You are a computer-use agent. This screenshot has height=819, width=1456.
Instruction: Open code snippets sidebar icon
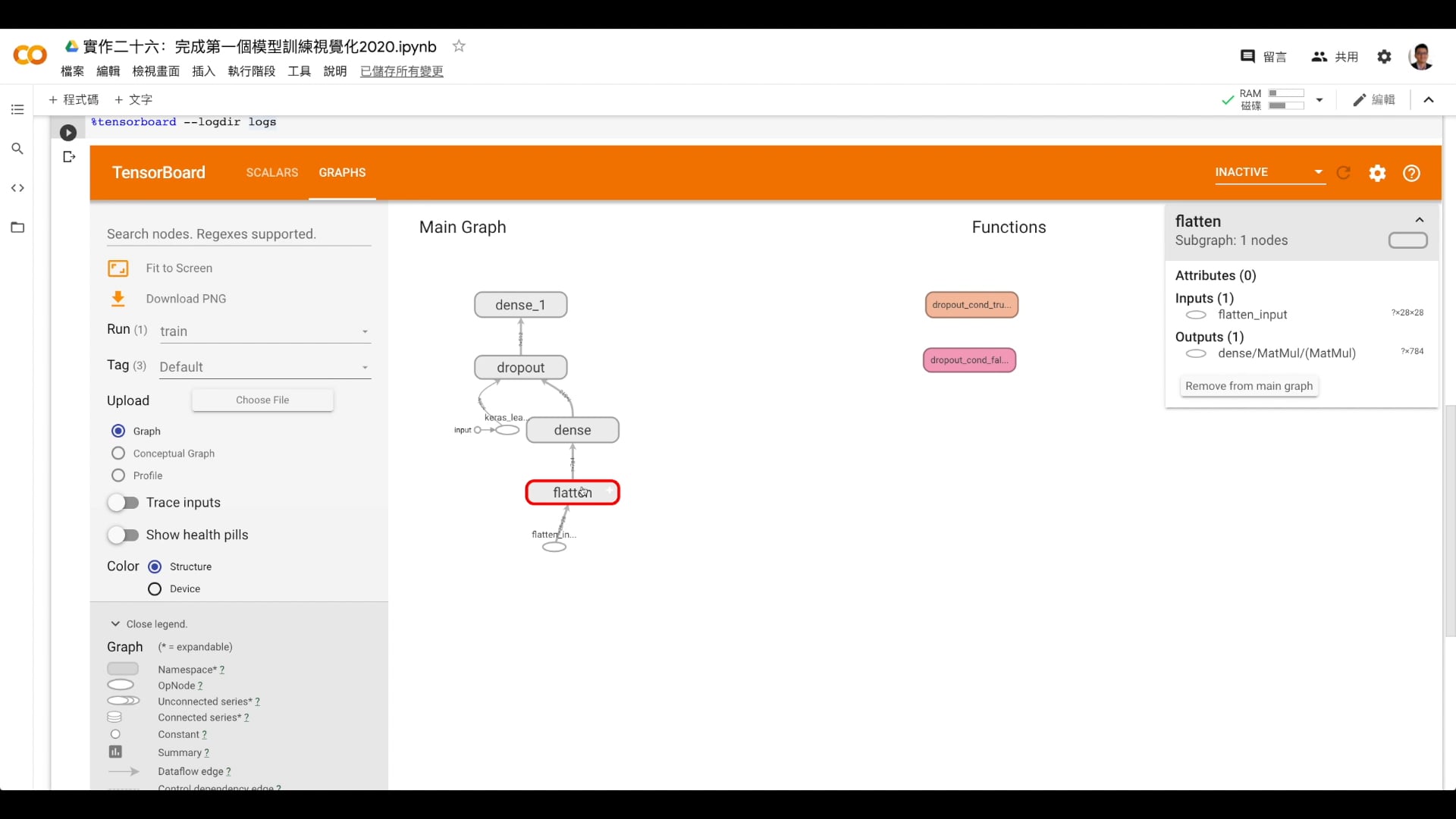(17, 188)
